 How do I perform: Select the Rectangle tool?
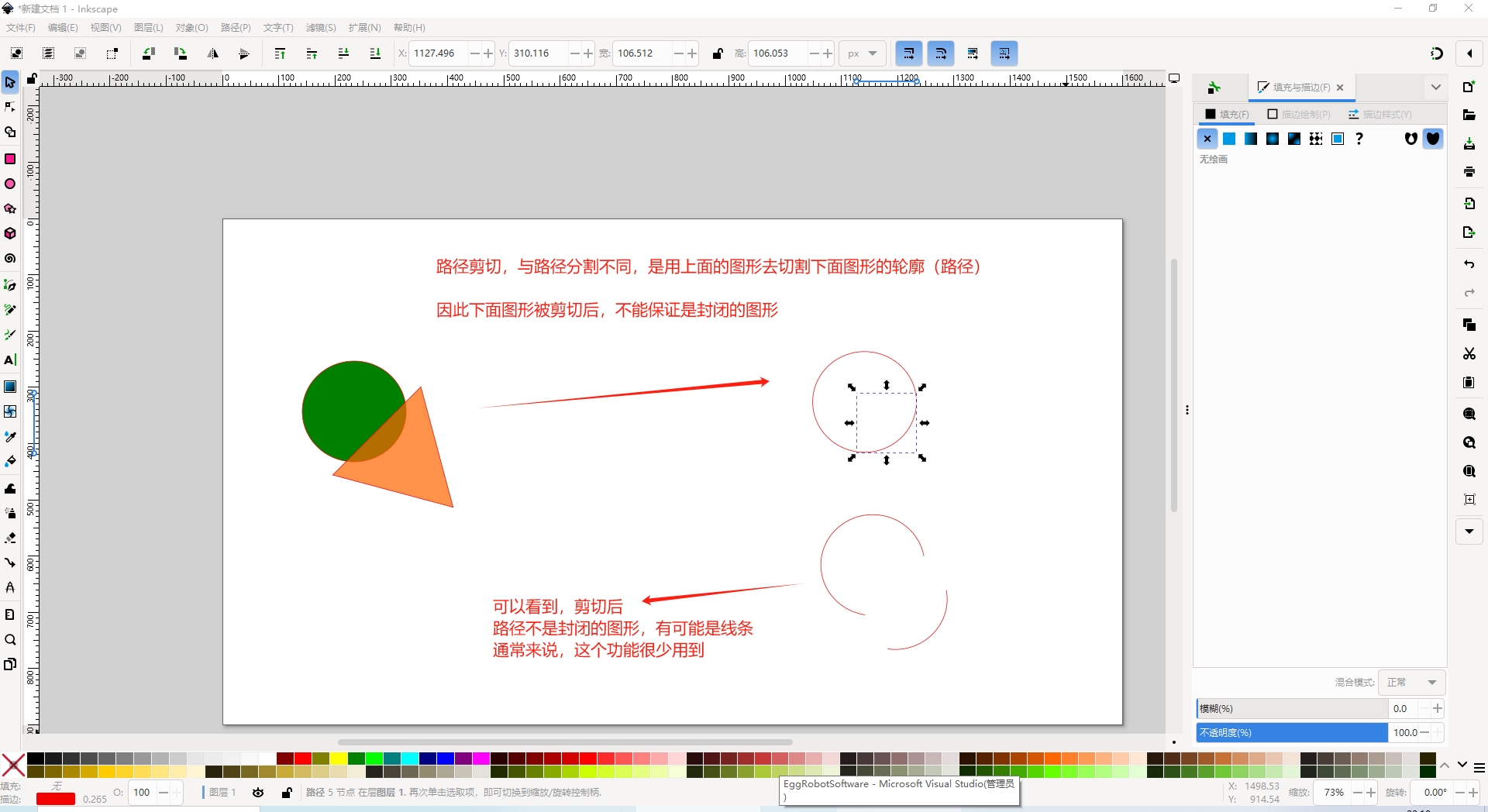pyautogui.click(x=10, y=159)
